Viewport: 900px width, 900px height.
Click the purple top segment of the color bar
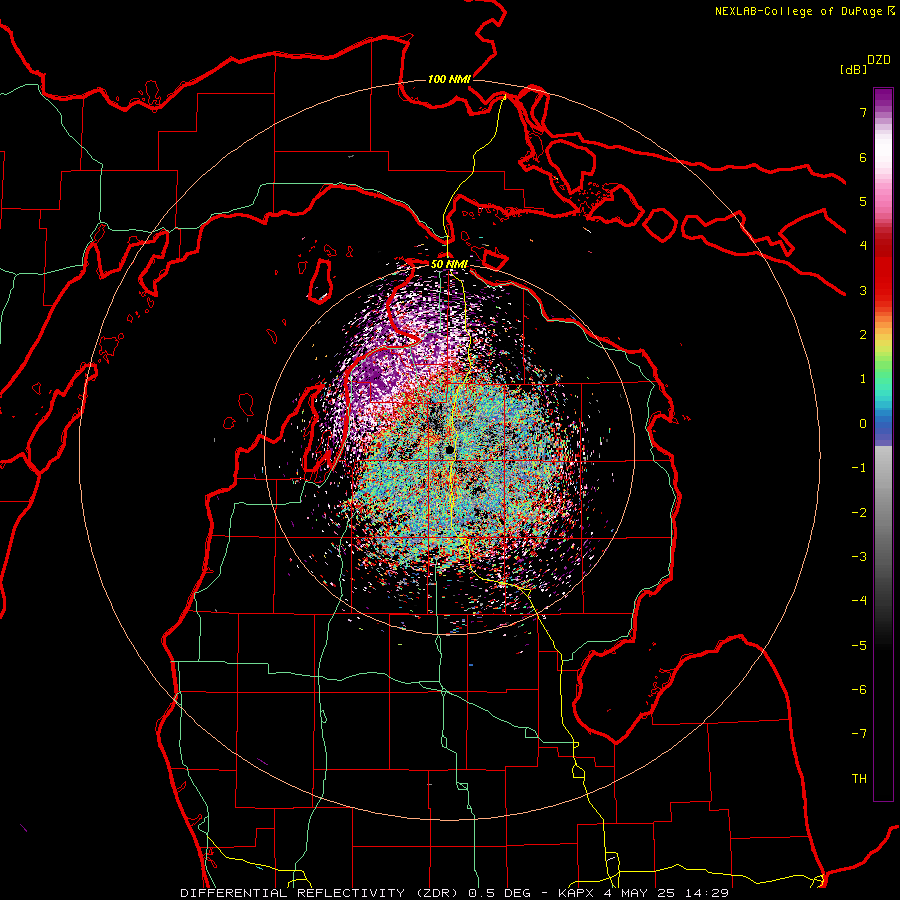(883, 98)
